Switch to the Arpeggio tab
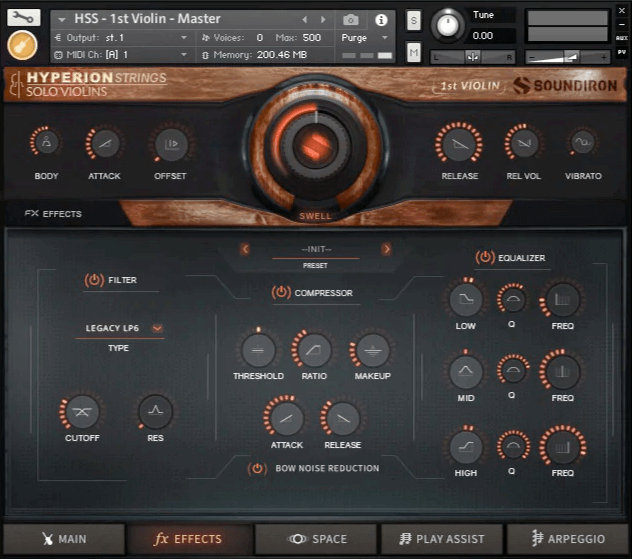The image size is (632, 559). [568, 539]
